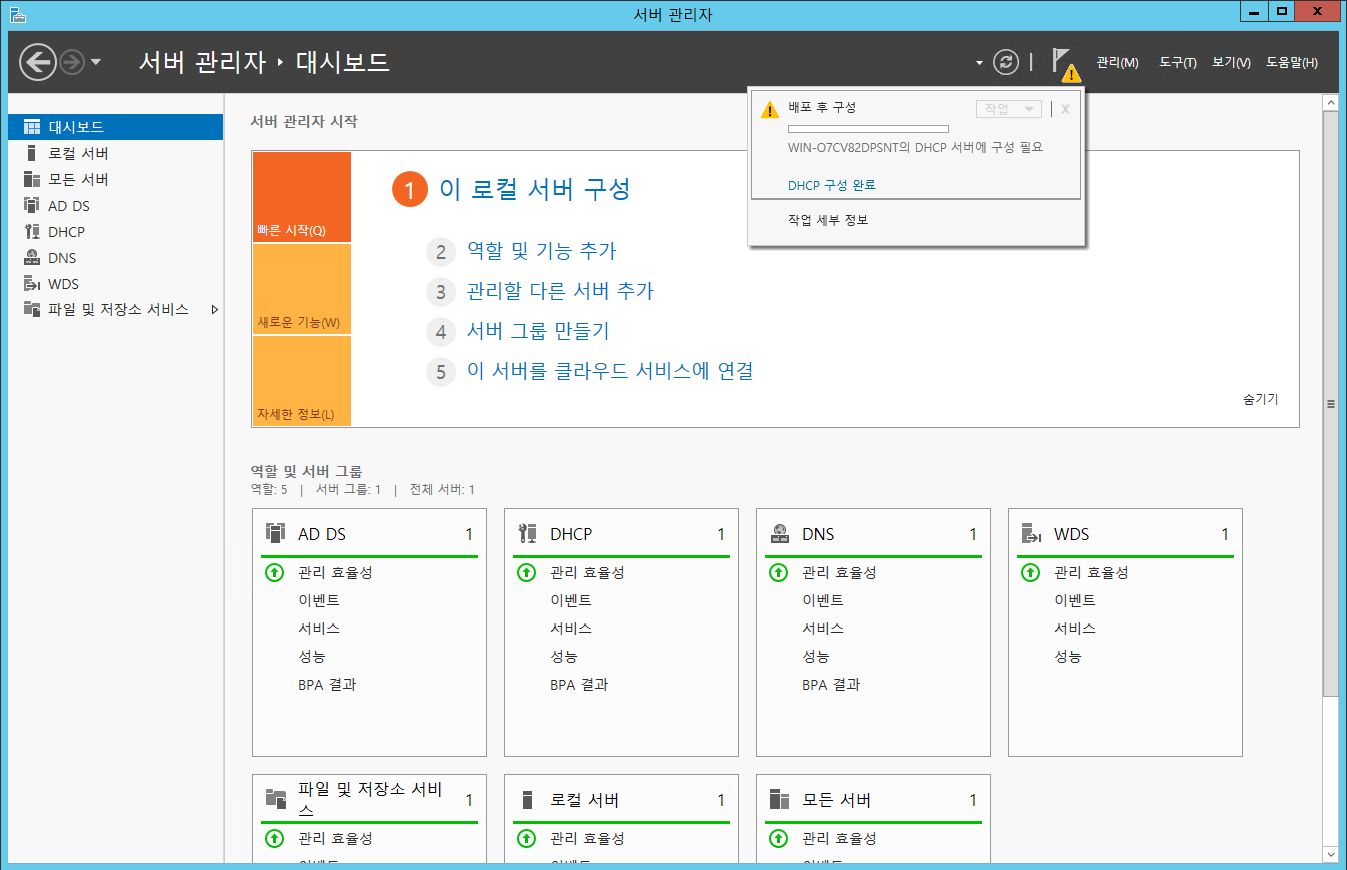Click the DNS icon in sidebar

pos(32,257)
